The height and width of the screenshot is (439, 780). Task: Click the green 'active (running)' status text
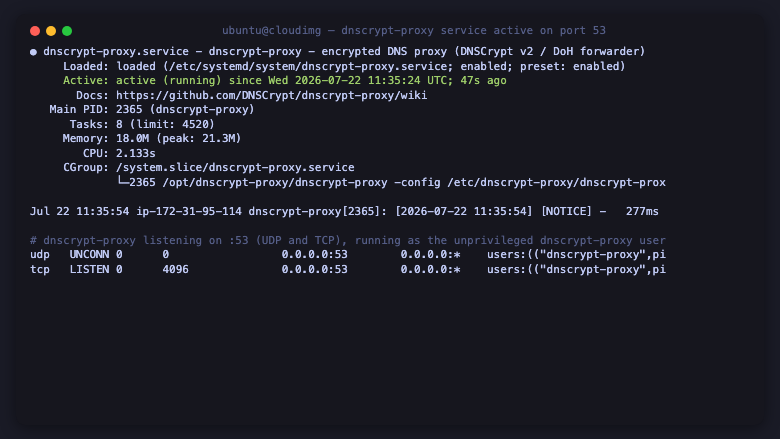pos(169,81)
